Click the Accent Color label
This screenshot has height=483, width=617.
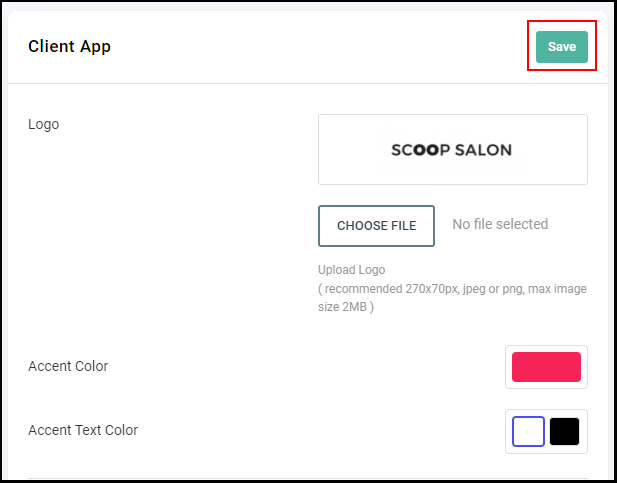click(x=68, y=366)
